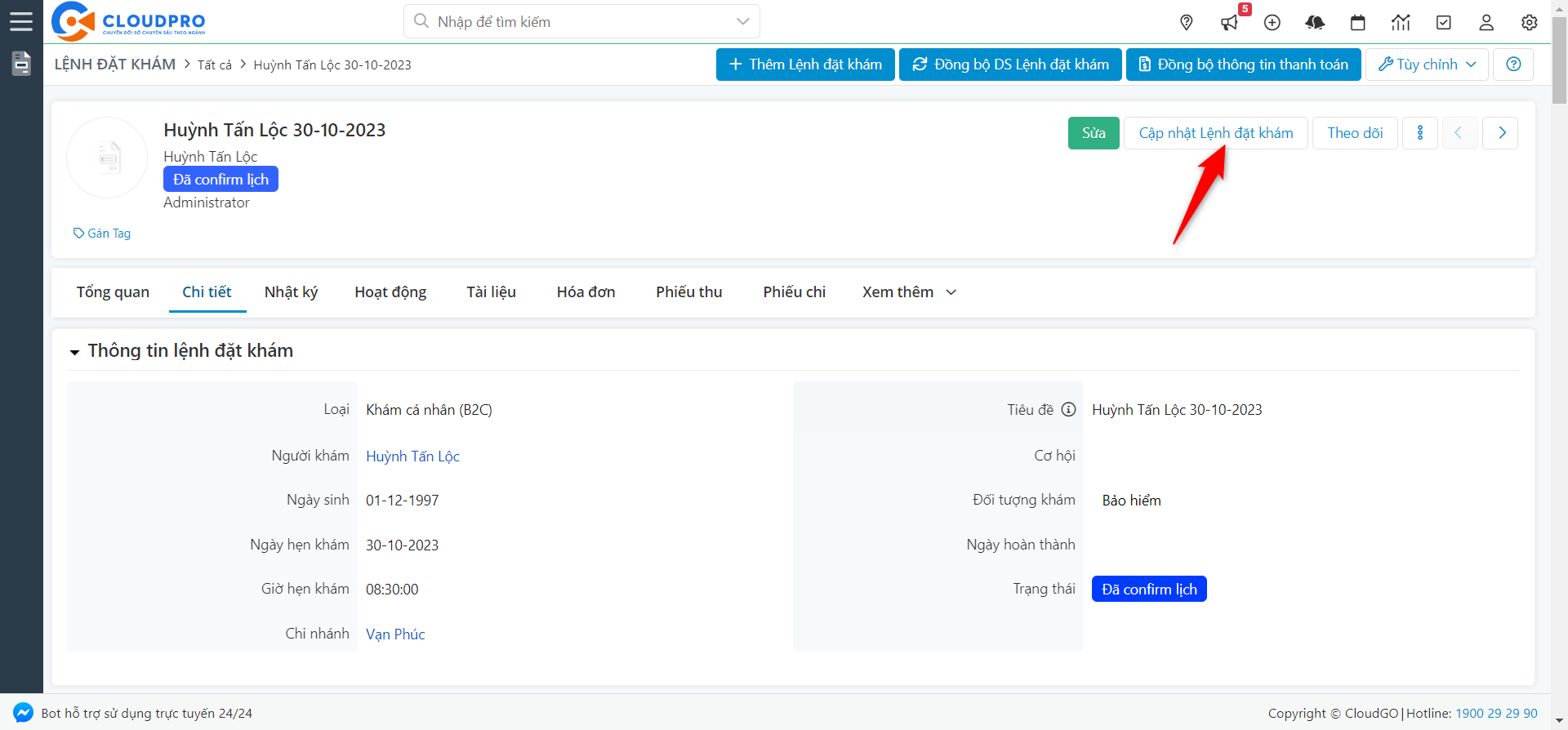Go to next record arrow
The image size is (1568, 730).
tap(1501, 133)
